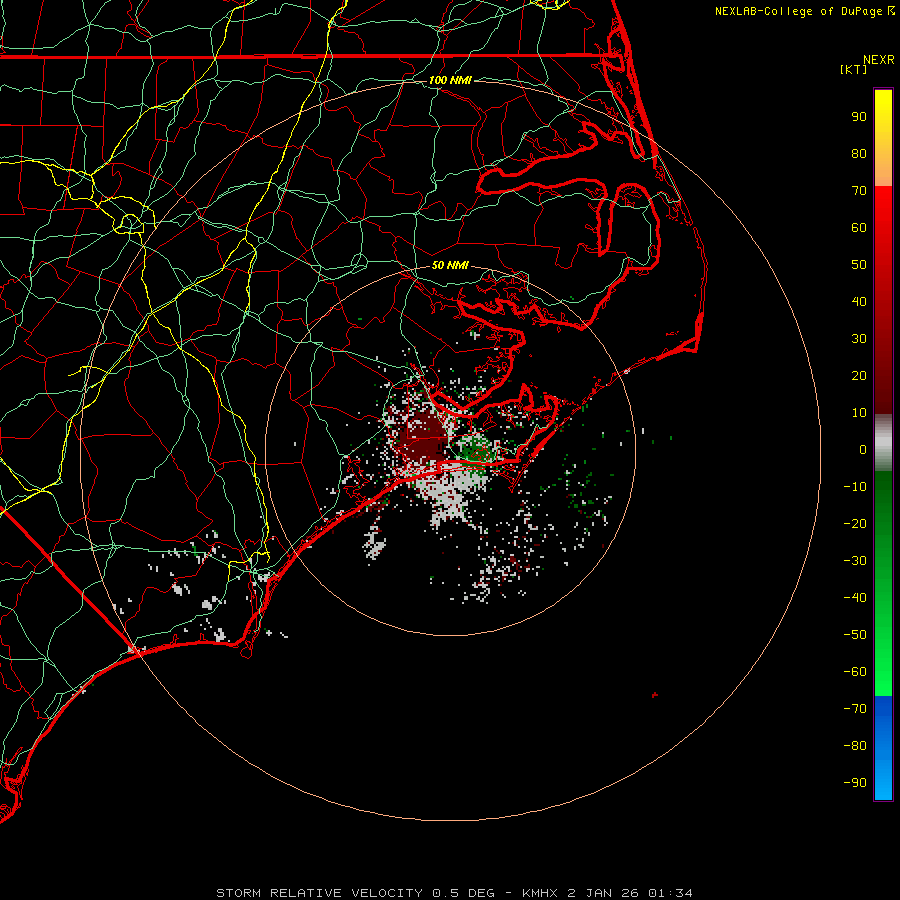The width and height of the screenshot is (900, 900).
Task: Click the 100 NMI range ring label
Action: click(450, 80)
